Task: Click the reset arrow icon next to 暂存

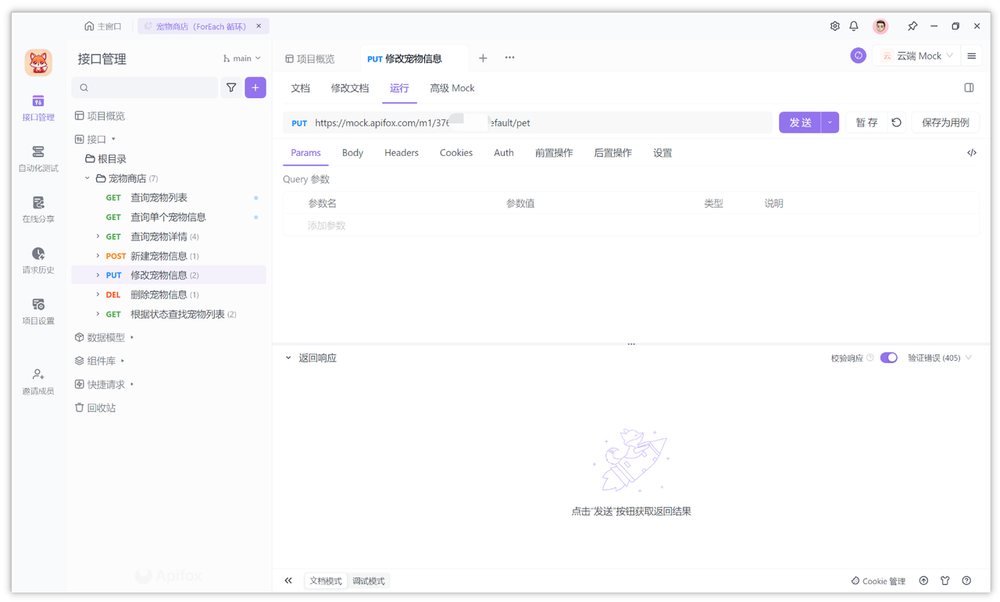Action: point(896,122)
